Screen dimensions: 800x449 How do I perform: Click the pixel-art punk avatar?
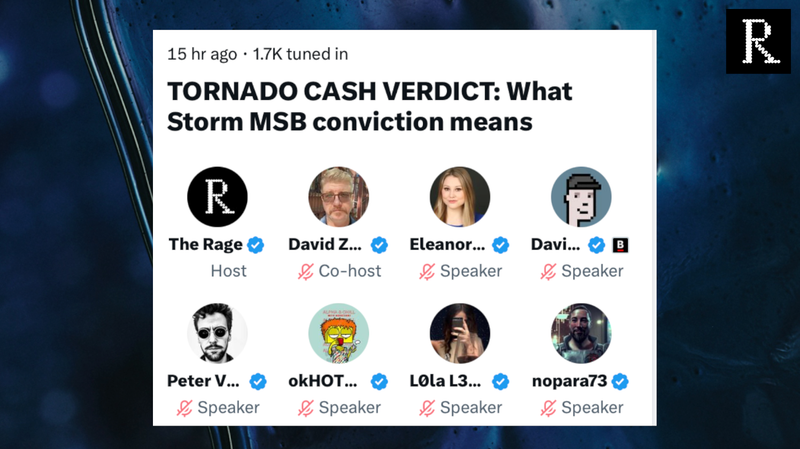(581, 196)
